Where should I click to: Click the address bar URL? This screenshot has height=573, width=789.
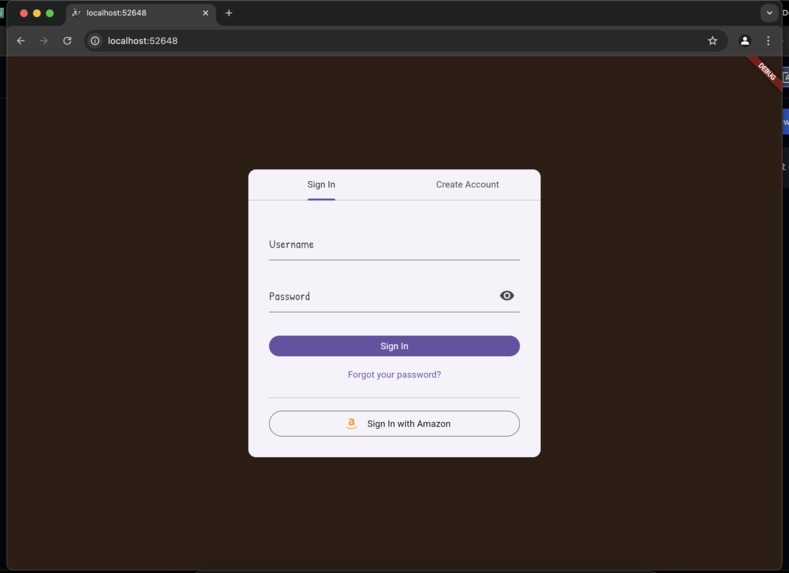[x=142, y=41]
